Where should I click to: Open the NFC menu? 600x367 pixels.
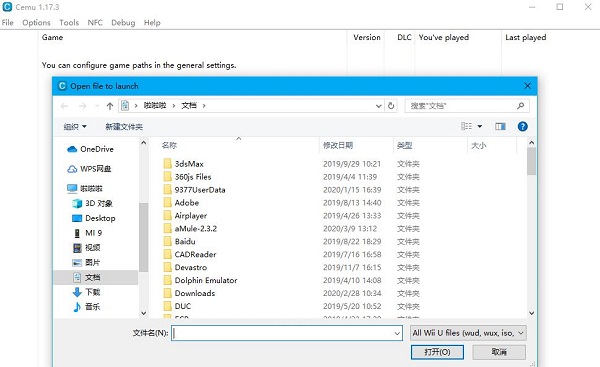tap(95, 23)
